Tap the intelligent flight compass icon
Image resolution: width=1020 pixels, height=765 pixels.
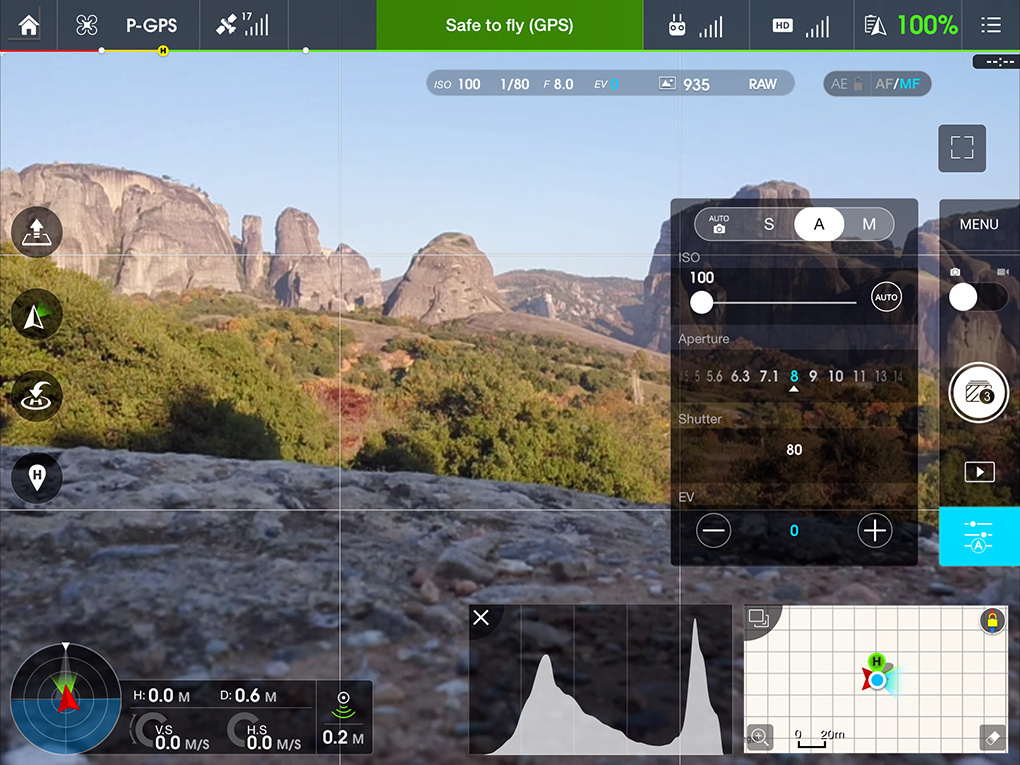[36, 314]
